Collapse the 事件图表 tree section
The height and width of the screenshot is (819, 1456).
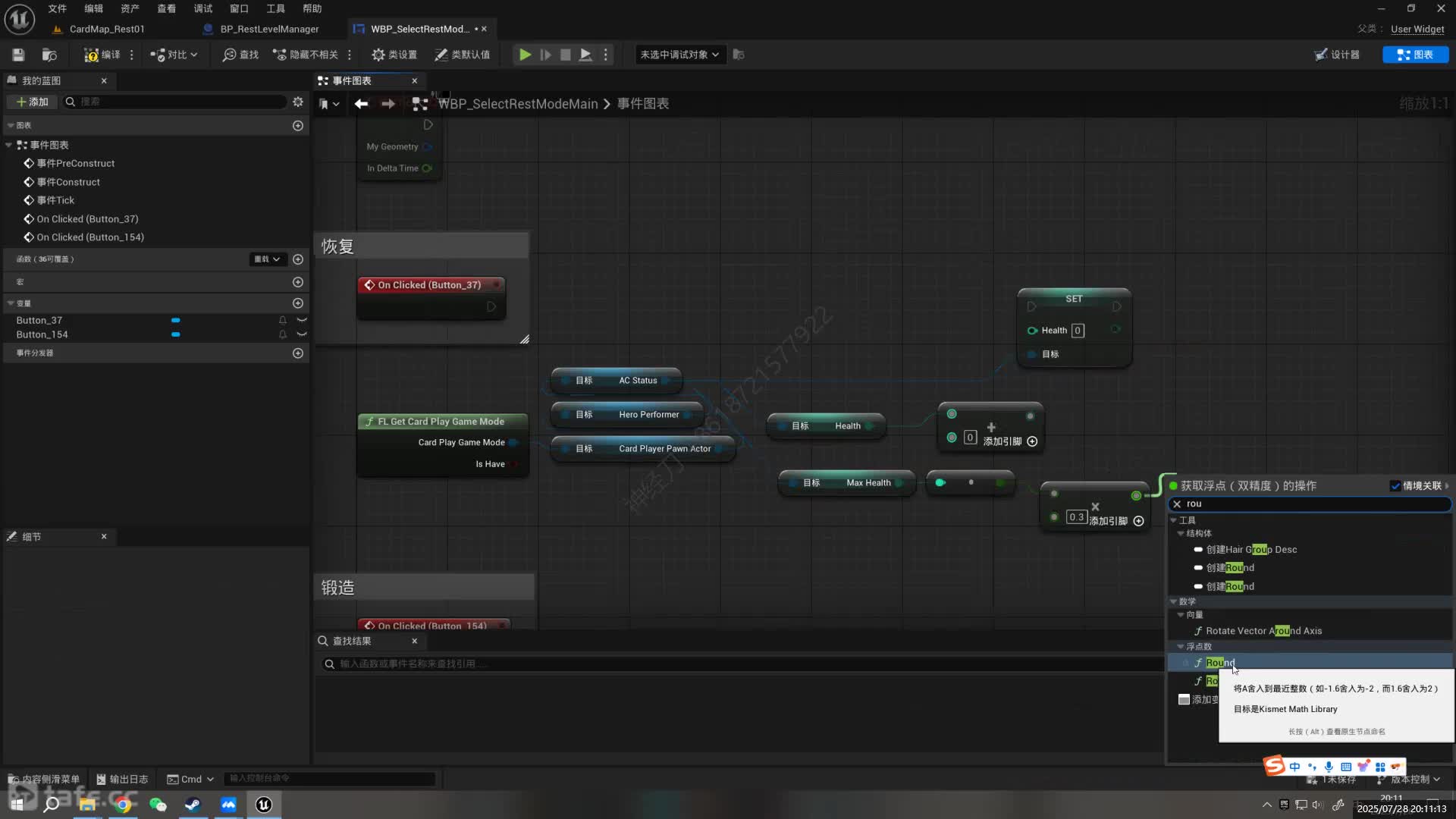(9, 145)
